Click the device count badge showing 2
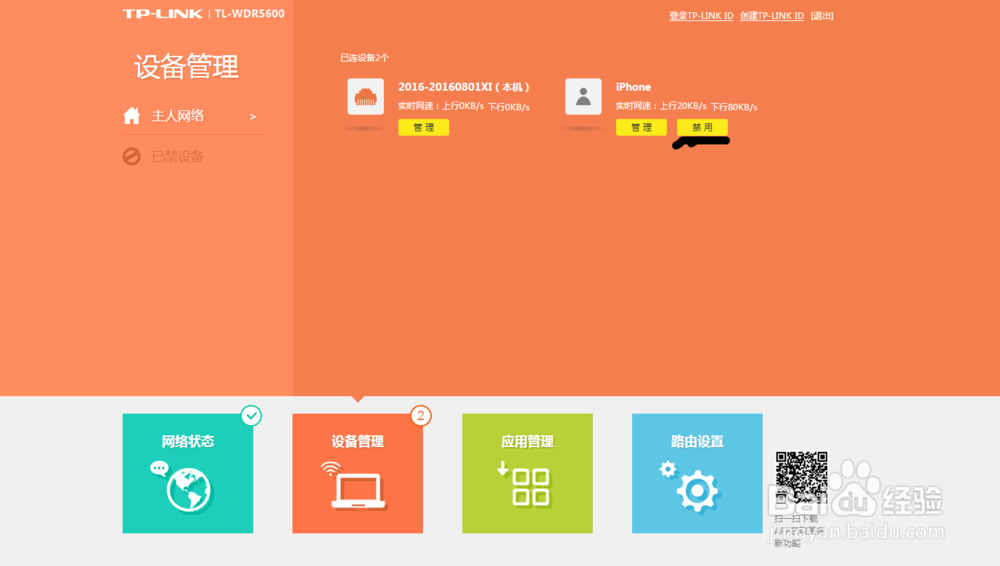Image resolution: width=1000 pixels, height=566 pixels. [421, 416]
